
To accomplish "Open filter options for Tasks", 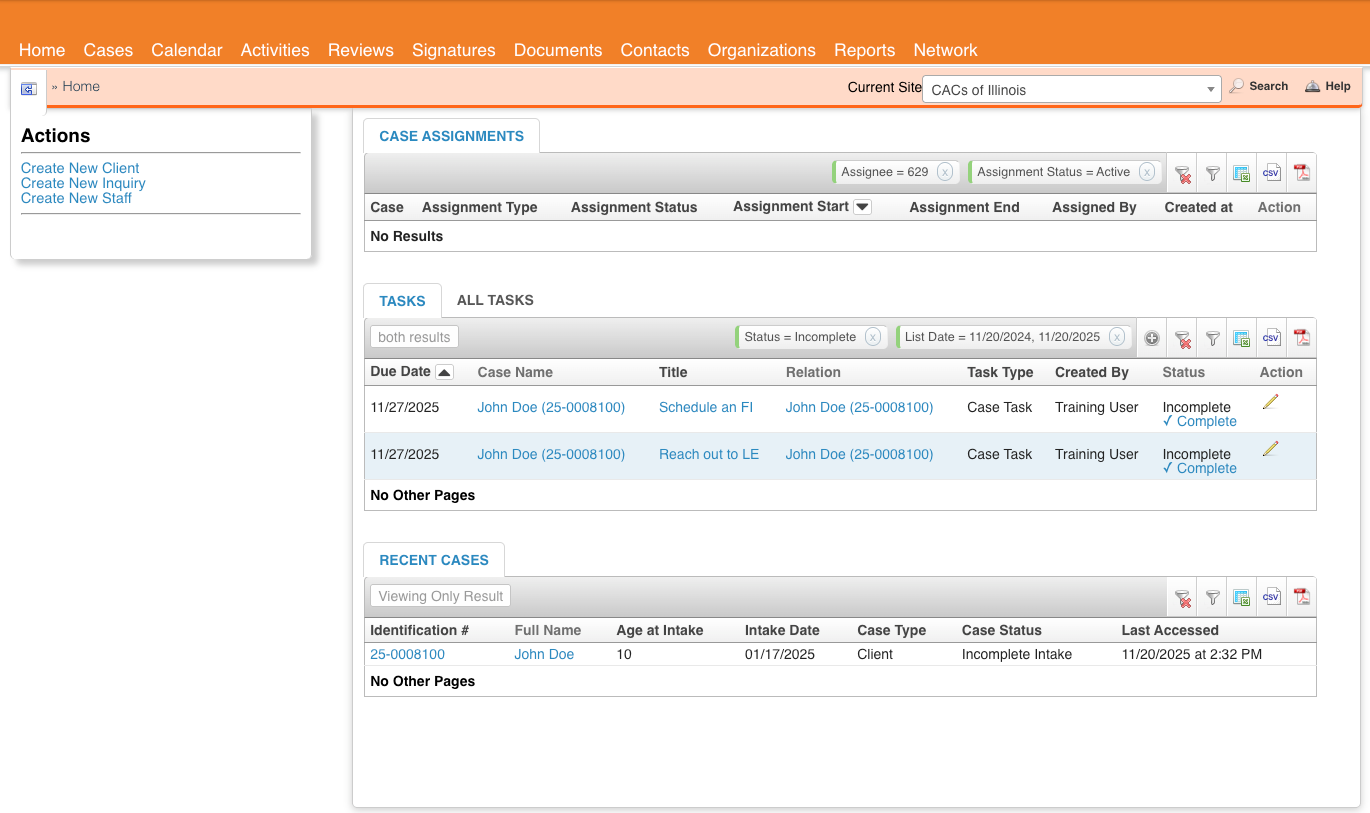I will 1212,339.
